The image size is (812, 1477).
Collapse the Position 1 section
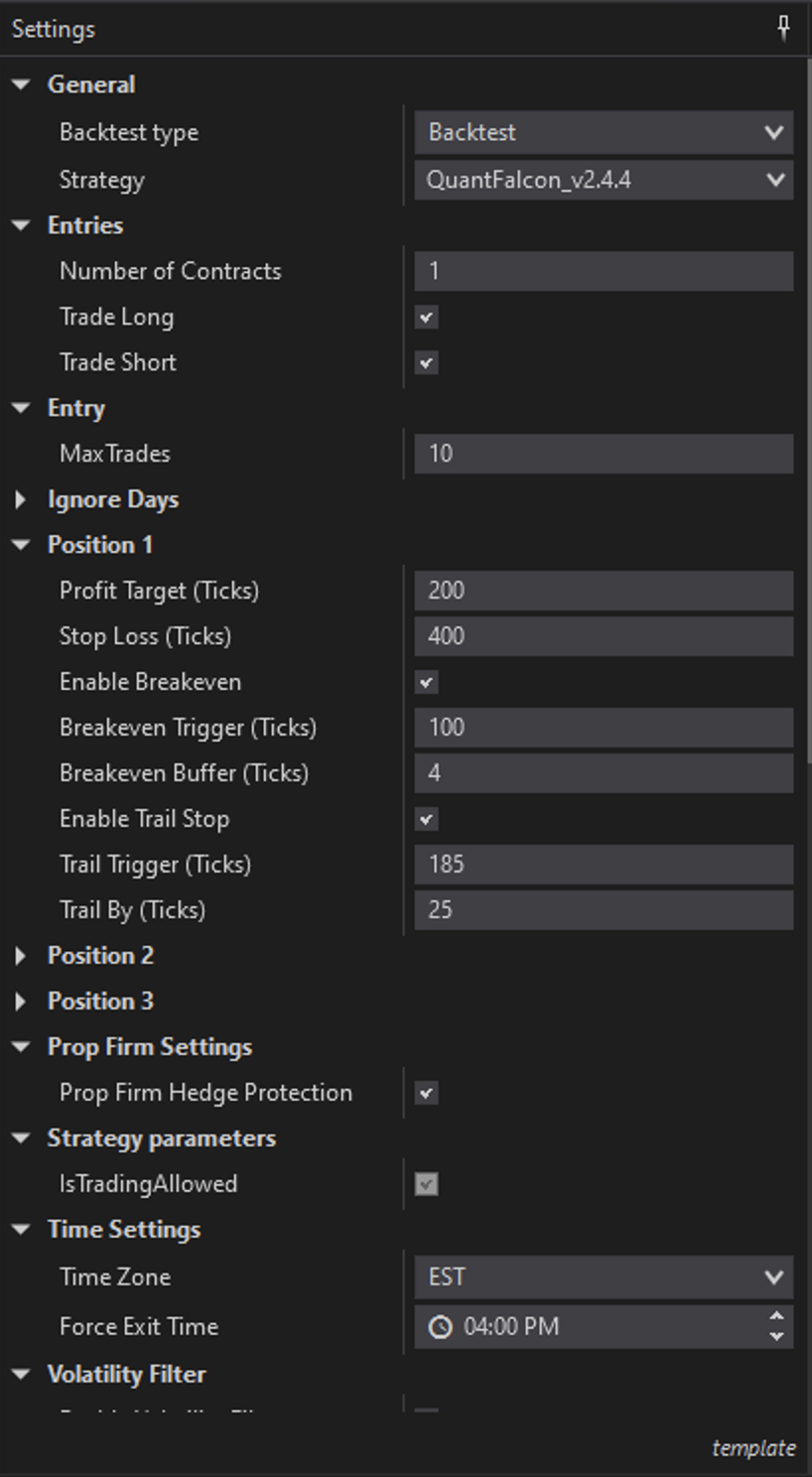pyautogui.click(x=21, y=545)
